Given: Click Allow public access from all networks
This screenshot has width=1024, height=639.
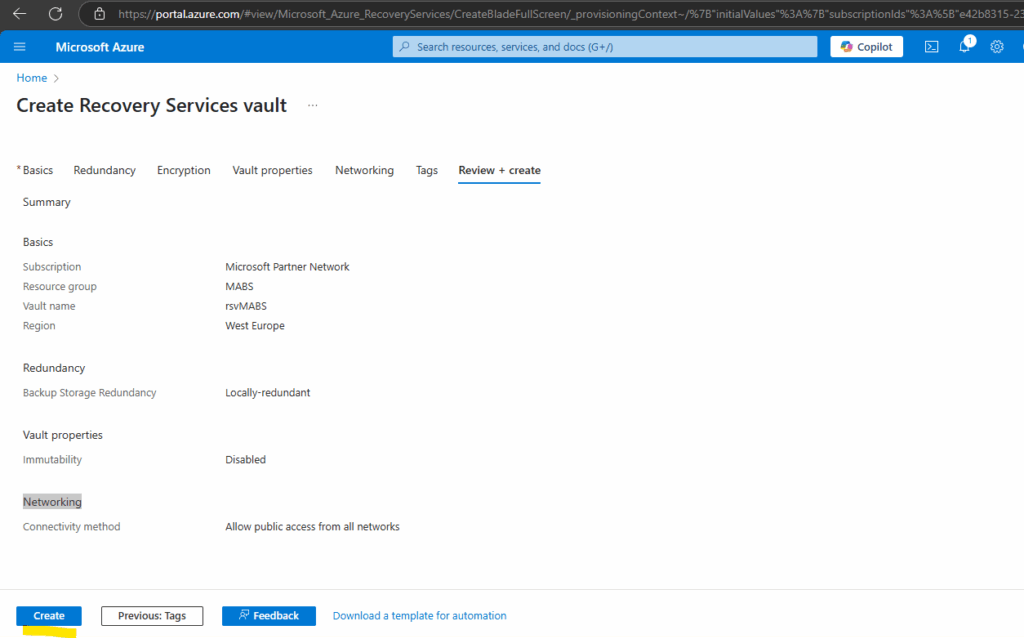Looking at the screenshot, I should pyautogui.click(x=312, y=527).
